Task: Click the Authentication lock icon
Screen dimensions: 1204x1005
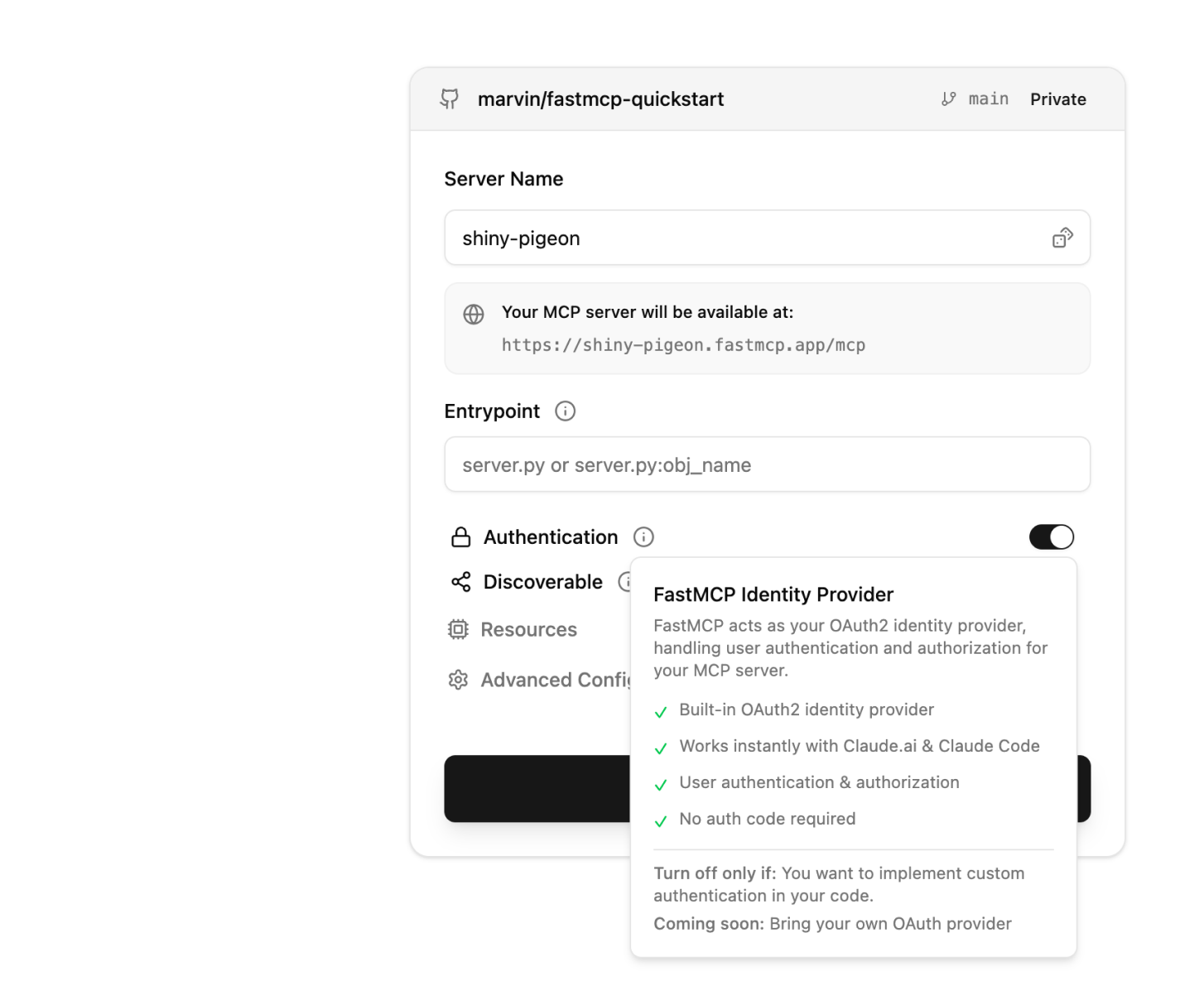Action: (459, 536)
